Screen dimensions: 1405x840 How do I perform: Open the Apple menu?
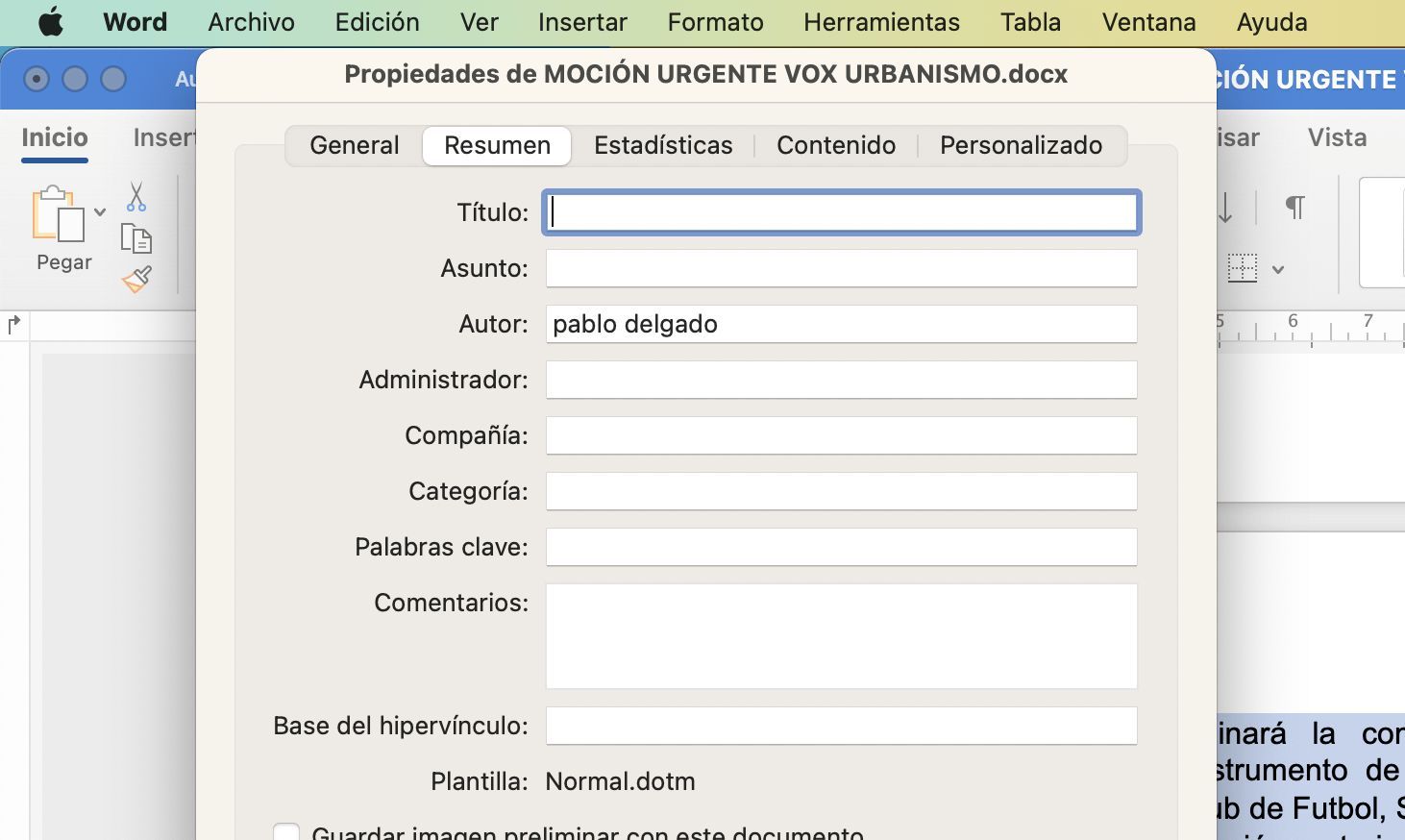click(x=50, y=22)
